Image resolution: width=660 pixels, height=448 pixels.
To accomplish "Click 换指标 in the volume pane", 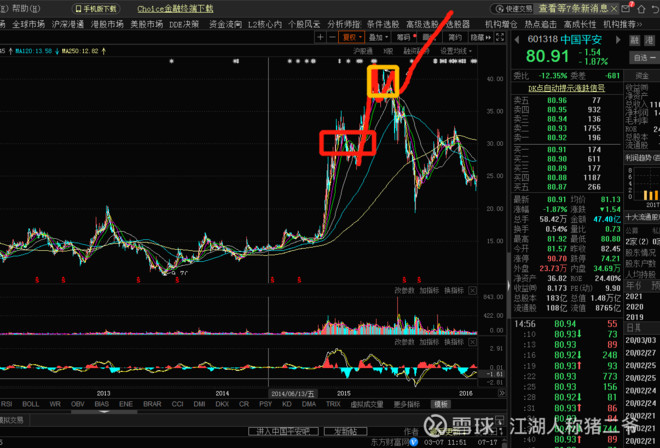I will (454, 290).
